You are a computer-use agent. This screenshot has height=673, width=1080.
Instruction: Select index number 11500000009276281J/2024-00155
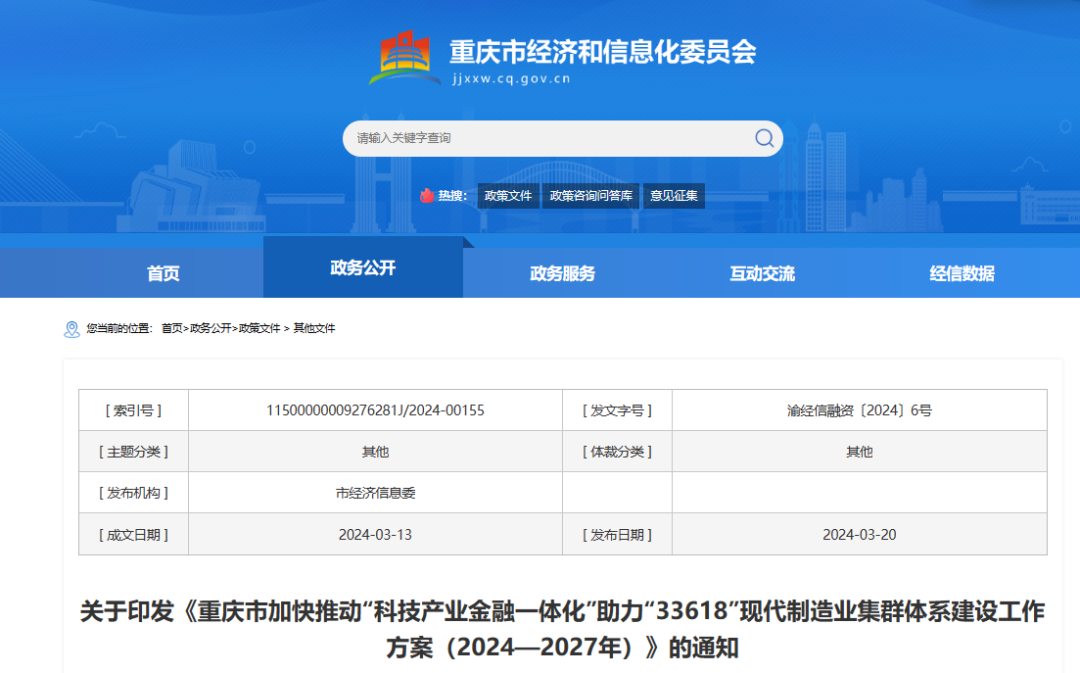[375, 411]
